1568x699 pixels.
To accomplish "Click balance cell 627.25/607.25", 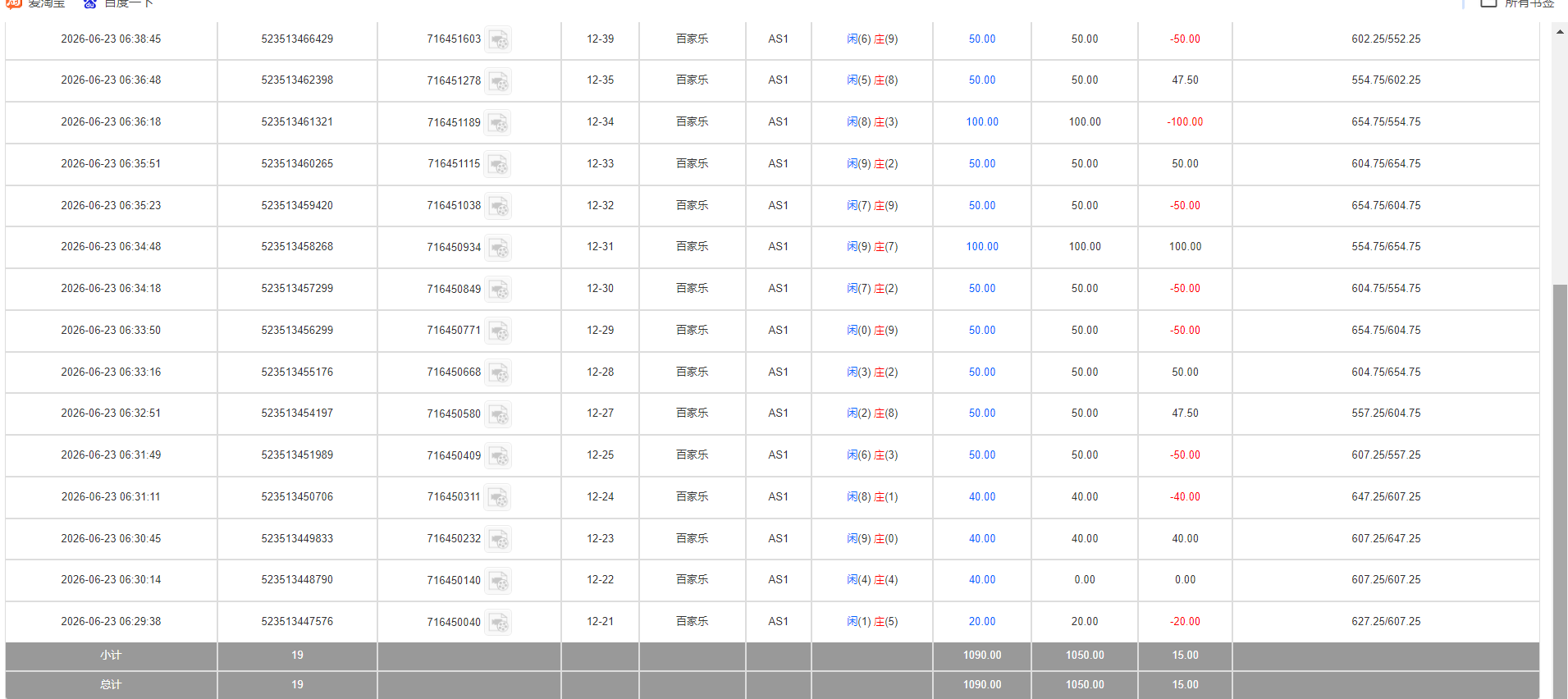I will 1386,622.
